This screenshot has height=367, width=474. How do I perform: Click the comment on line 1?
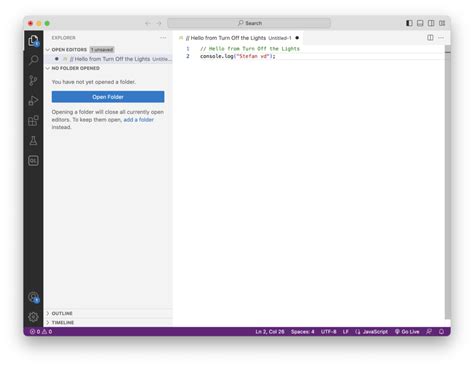(250, 49)
